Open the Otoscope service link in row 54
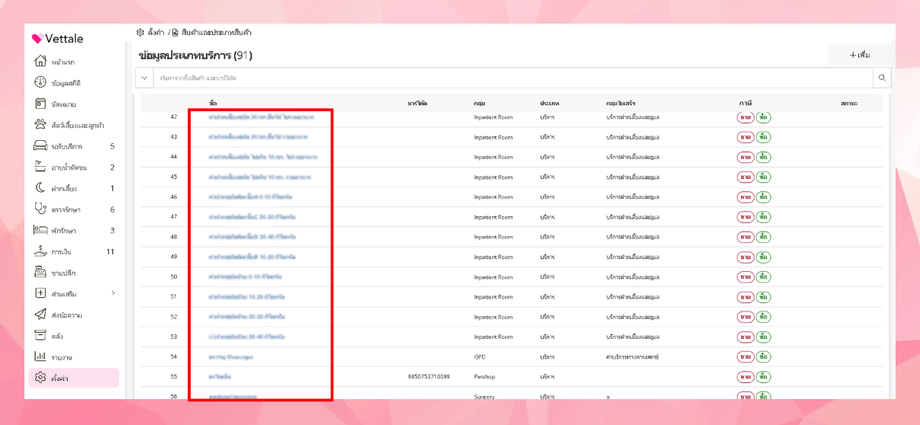 pos(231,357)
